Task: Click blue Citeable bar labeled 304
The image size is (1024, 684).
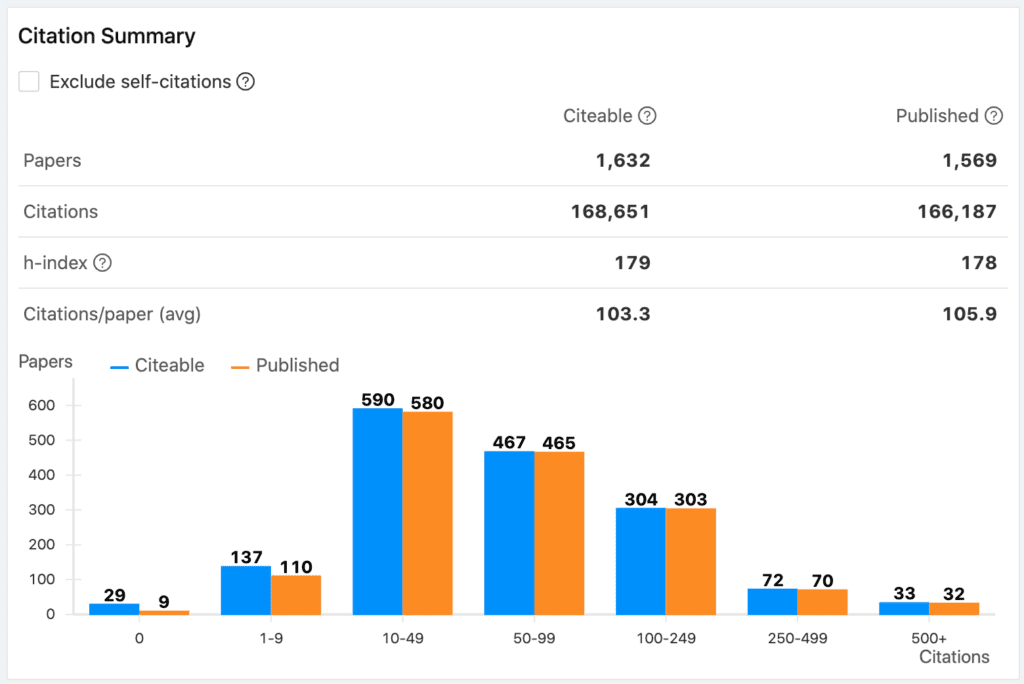Action: 641,561
